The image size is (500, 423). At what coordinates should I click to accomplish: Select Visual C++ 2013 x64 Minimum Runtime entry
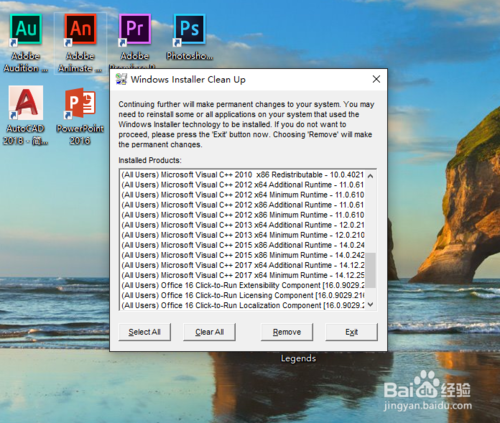[x=242, y=235]
